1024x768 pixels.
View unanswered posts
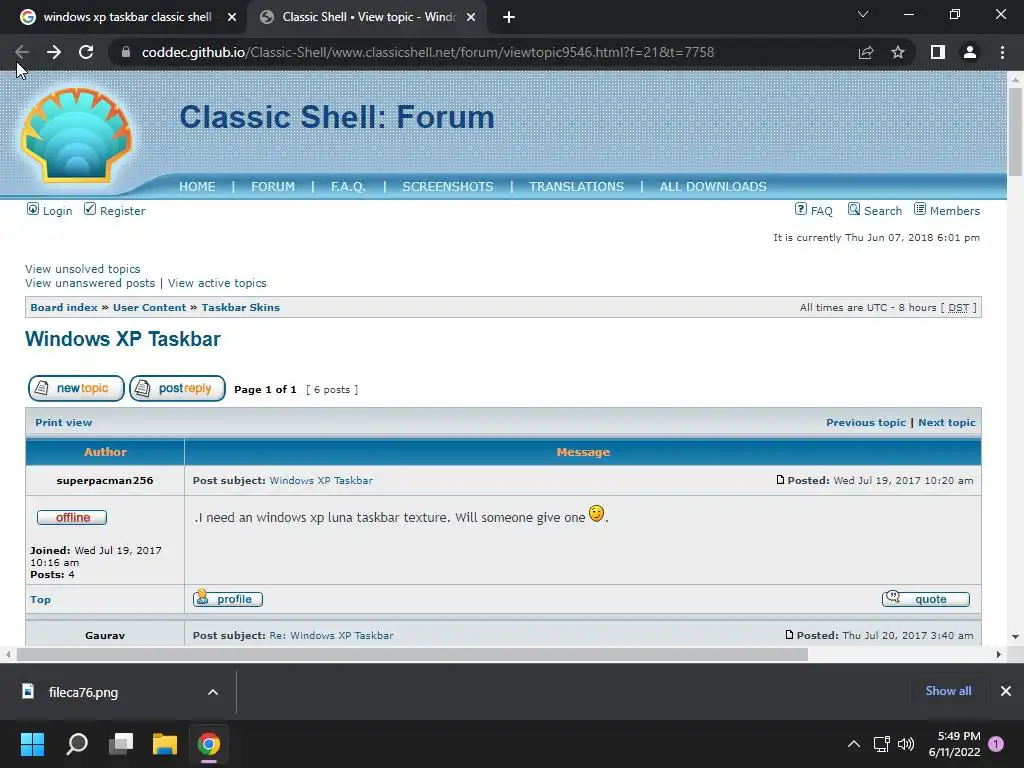tap(90, 283)
